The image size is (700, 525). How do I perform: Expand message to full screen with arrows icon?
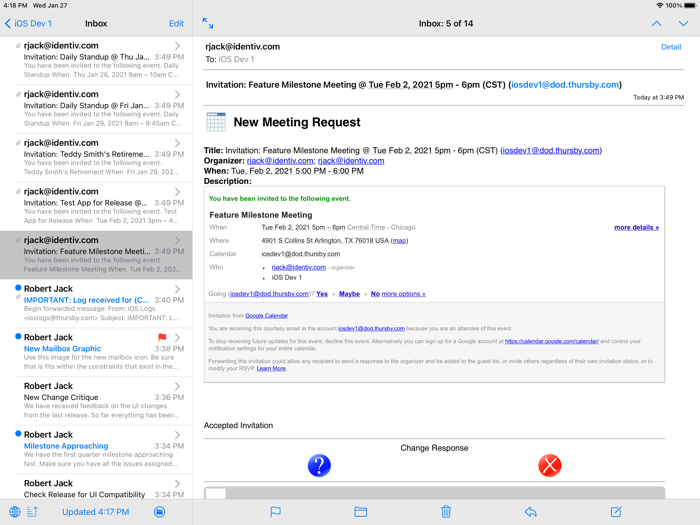pos(208,23)
